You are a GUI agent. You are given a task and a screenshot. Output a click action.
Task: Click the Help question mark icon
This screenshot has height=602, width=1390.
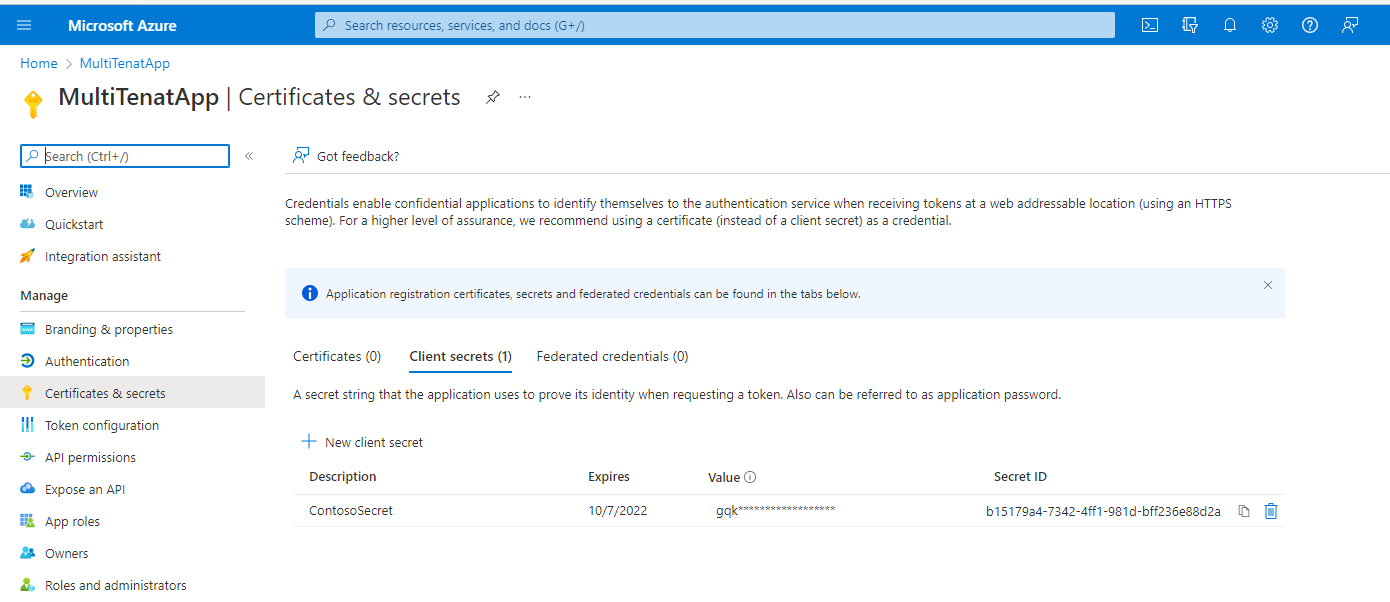click(1310, 26)
